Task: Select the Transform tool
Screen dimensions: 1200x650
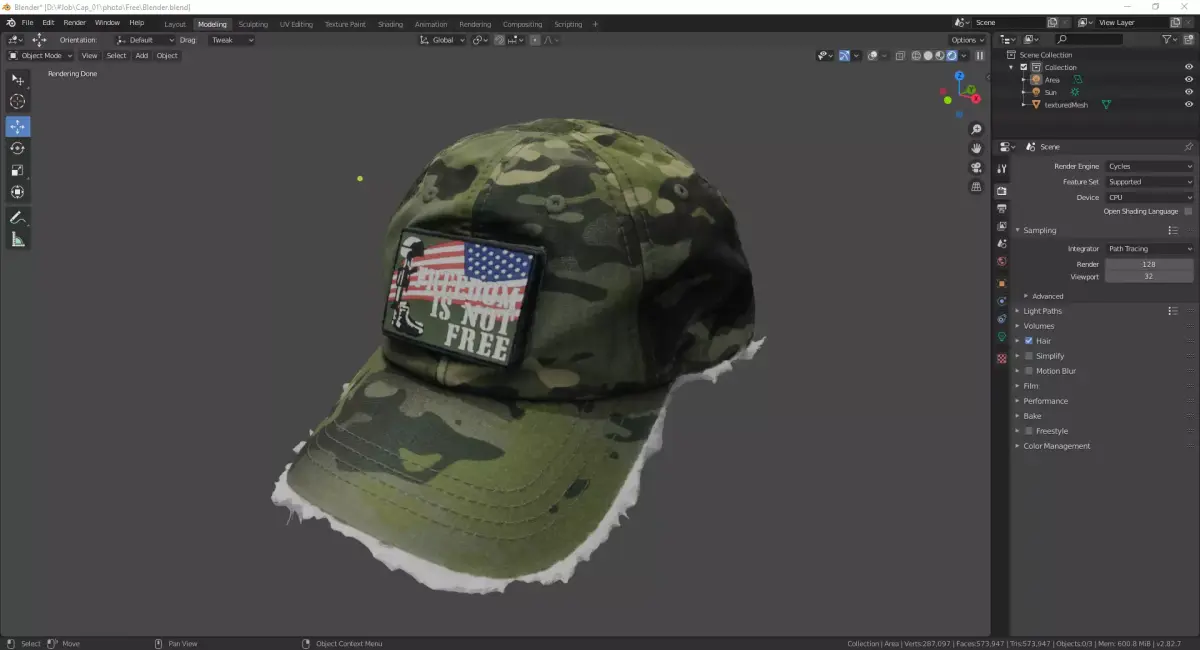Action: coord(18,192)
